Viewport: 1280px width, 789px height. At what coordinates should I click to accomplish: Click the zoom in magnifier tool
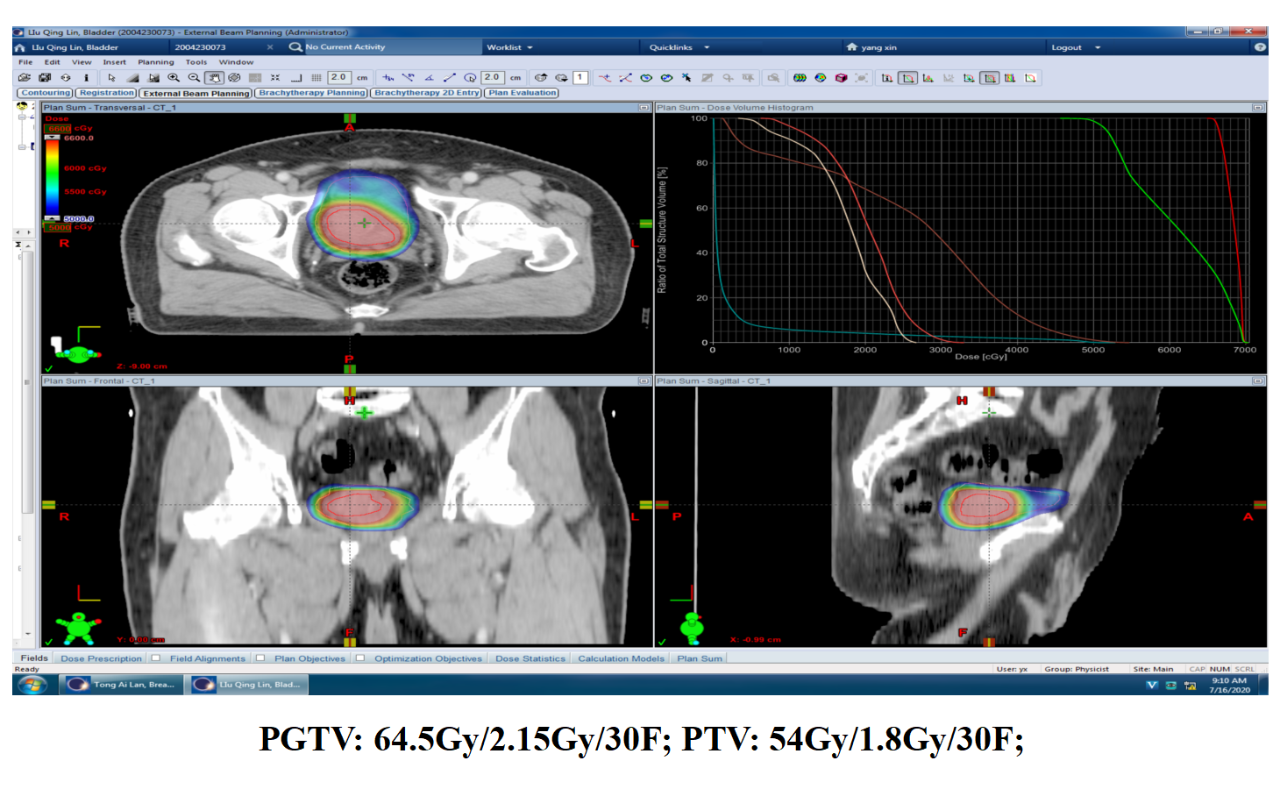tap(174, 77)
